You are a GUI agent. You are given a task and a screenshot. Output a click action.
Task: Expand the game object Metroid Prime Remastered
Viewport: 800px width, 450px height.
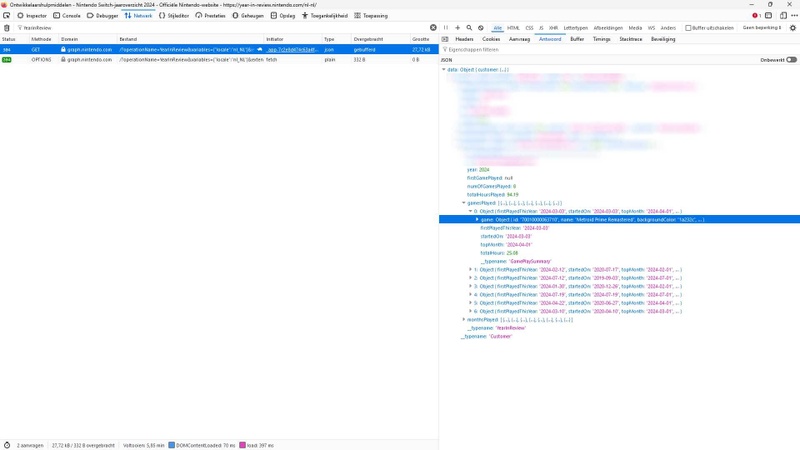(477, 219)
